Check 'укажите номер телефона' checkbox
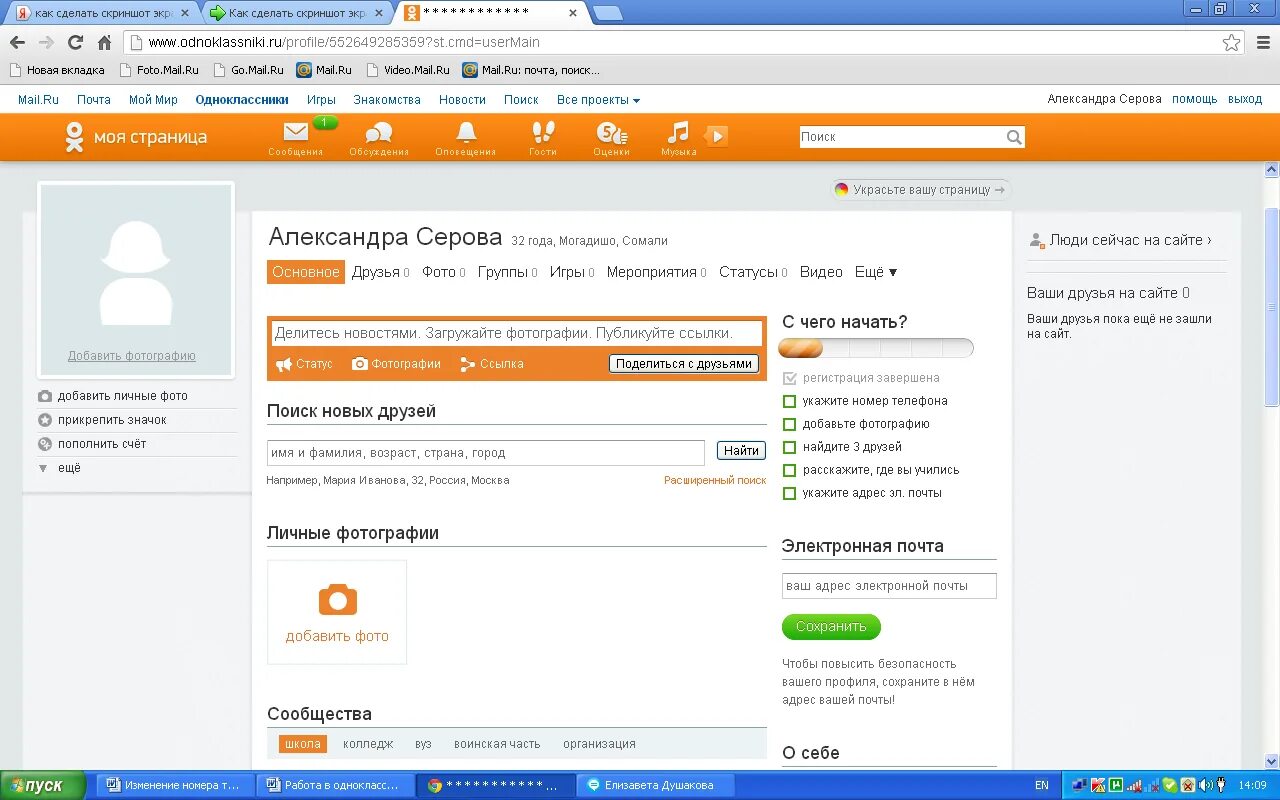 [789, 401]
